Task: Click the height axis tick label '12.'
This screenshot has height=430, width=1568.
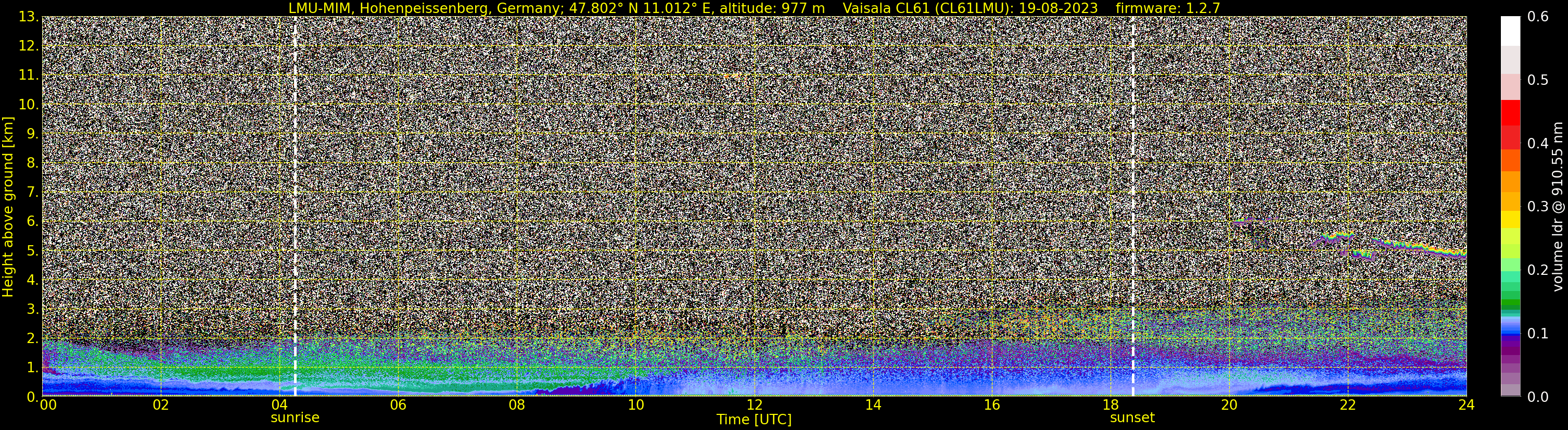Action: [29, 46]
